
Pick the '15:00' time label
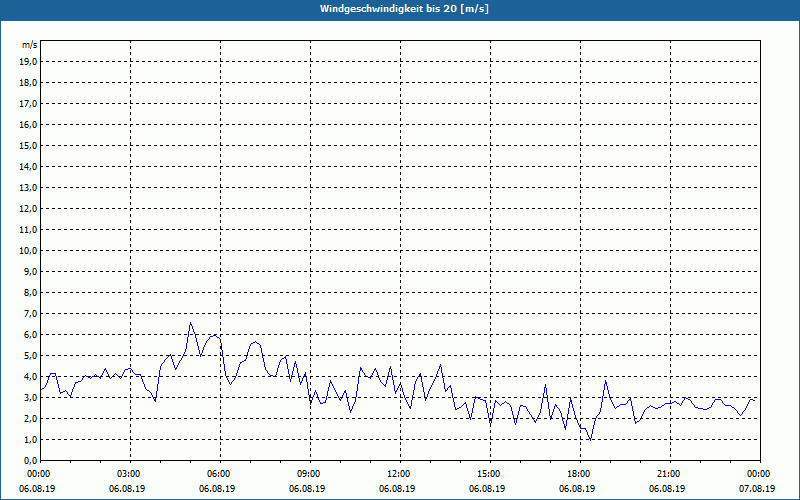pos(489,474)
